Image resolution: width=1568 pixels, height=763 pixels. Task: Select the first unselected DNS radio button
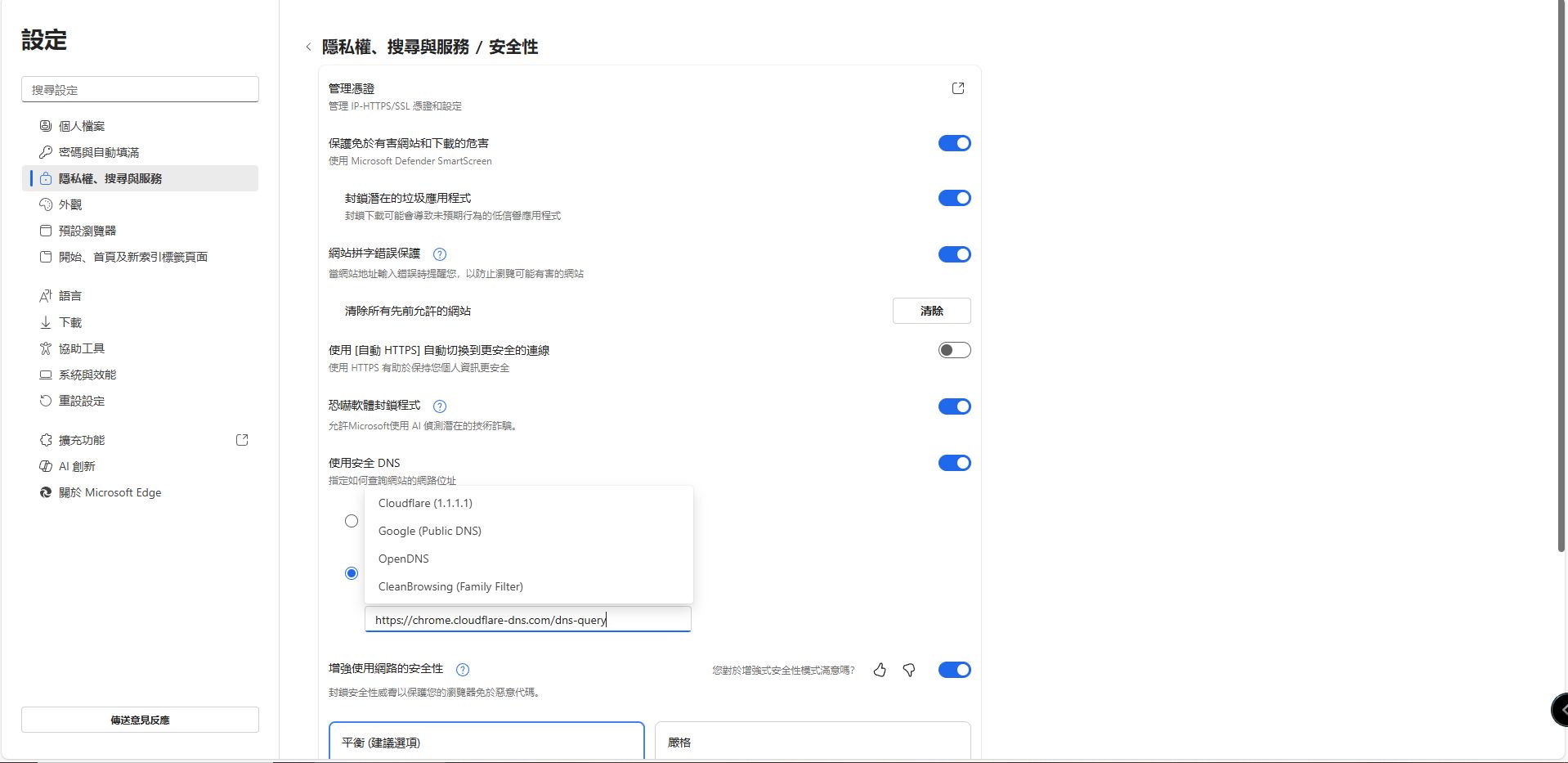352,521
